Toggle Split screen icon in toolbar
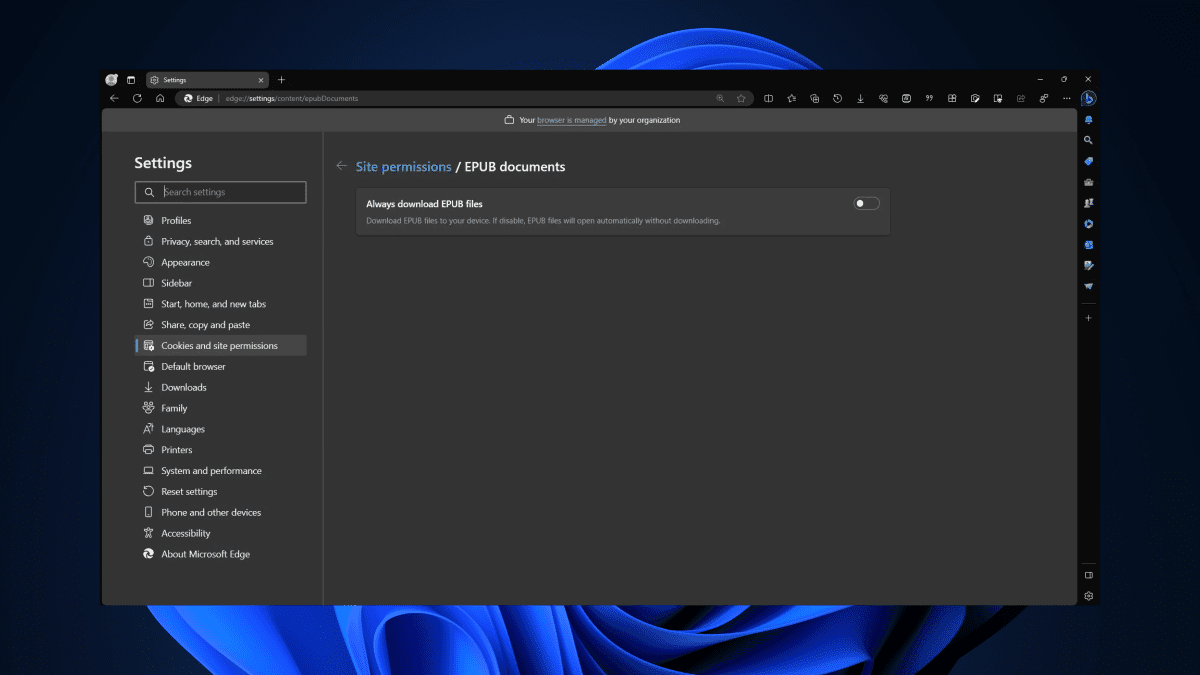The height and width of the screenshot is (675, 1200). 768,99
